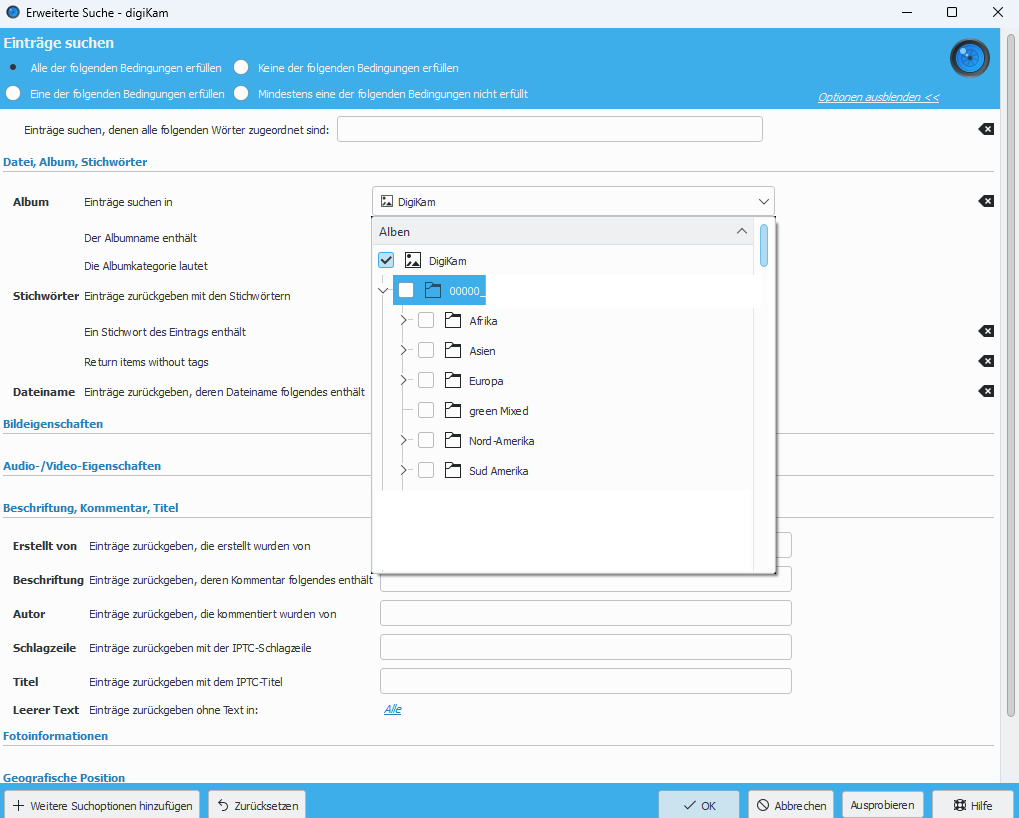
Task: Click the reset icon for Album row
Action: [985, 201]
